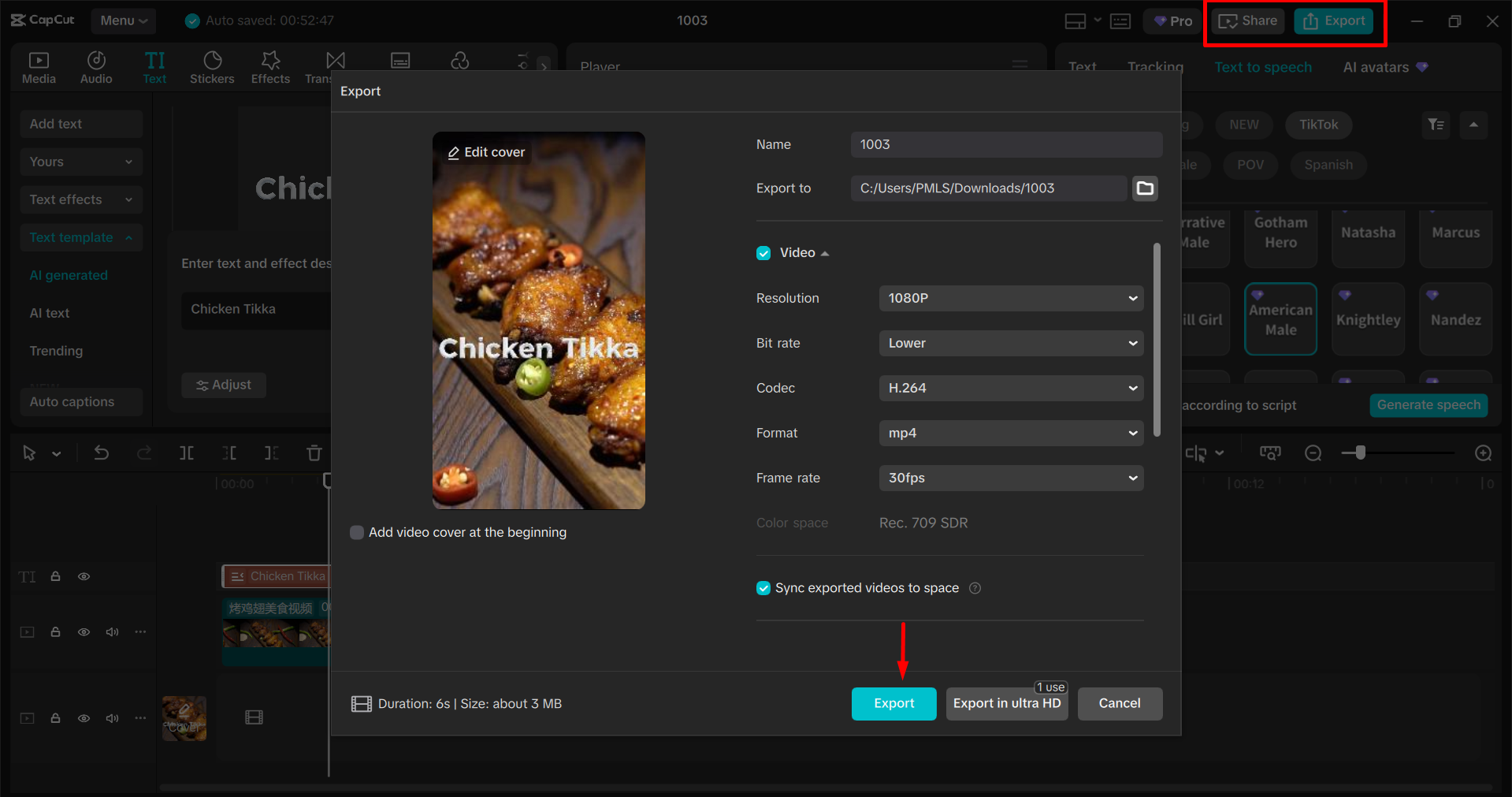Switch to the Tracking tab
The width and height of the screenshot is (1512, 797).
pos(1154,67)
